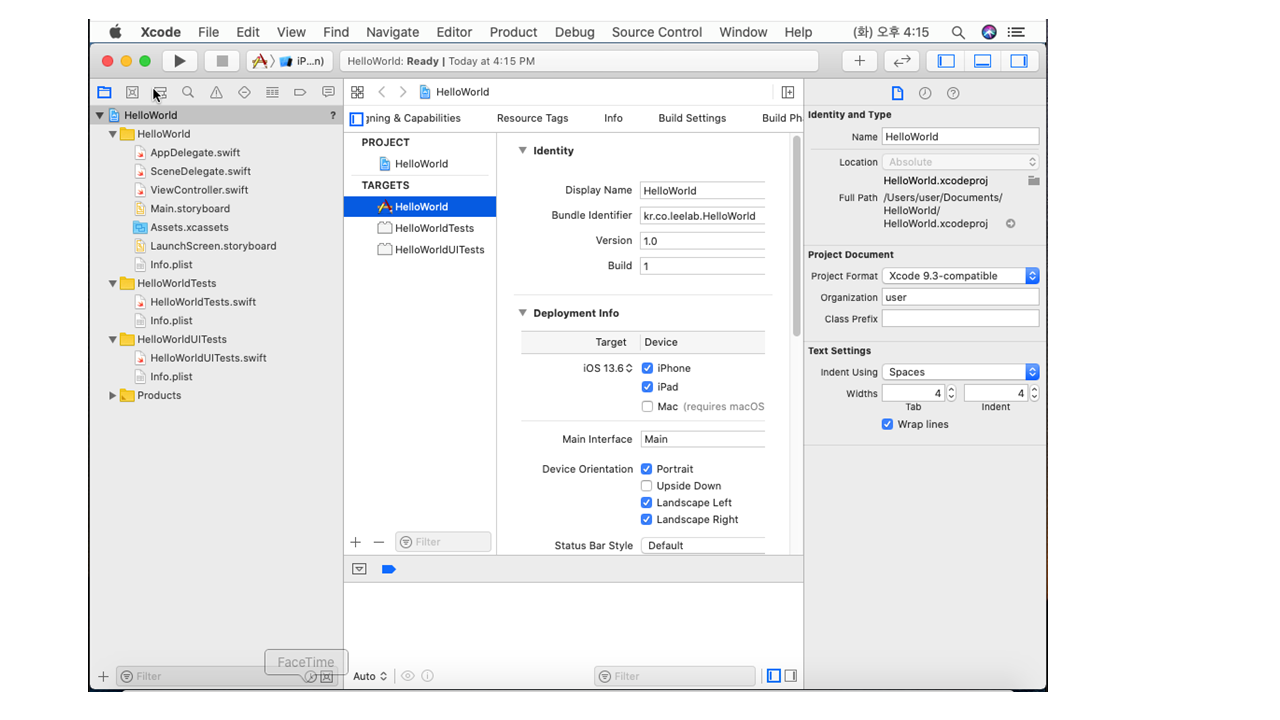Open the Indent Using dropdown
This screenshot has height=720, width=1280.
pyautogui.click(x=960, y=372)
